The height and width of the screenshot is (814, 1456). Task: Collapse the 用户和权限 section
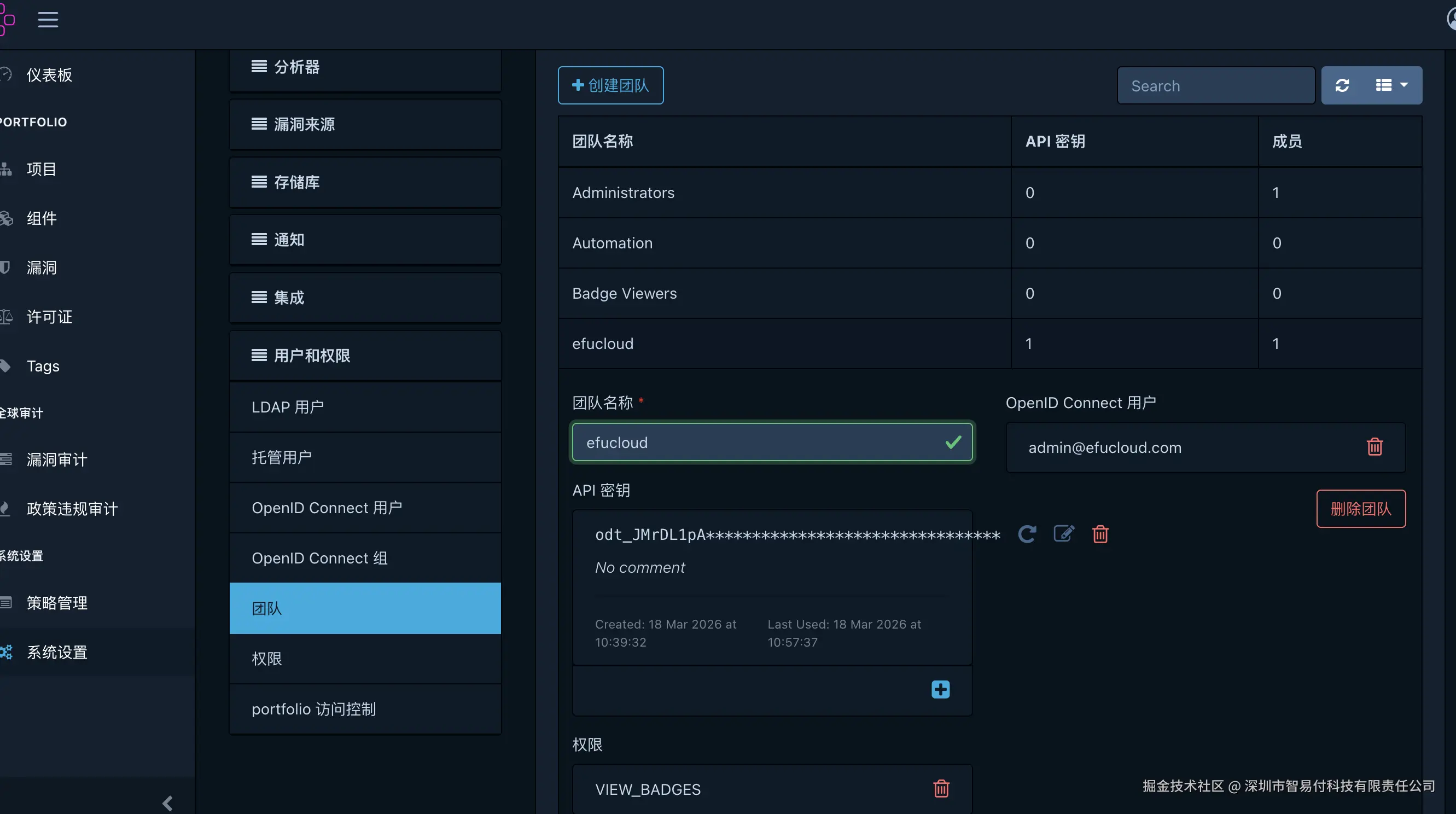pos(365,356)
